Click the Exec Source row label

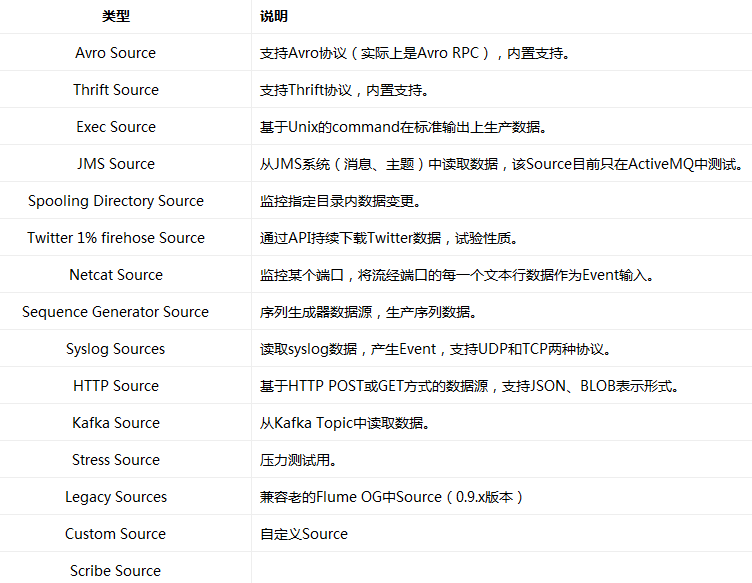[116, 127]
